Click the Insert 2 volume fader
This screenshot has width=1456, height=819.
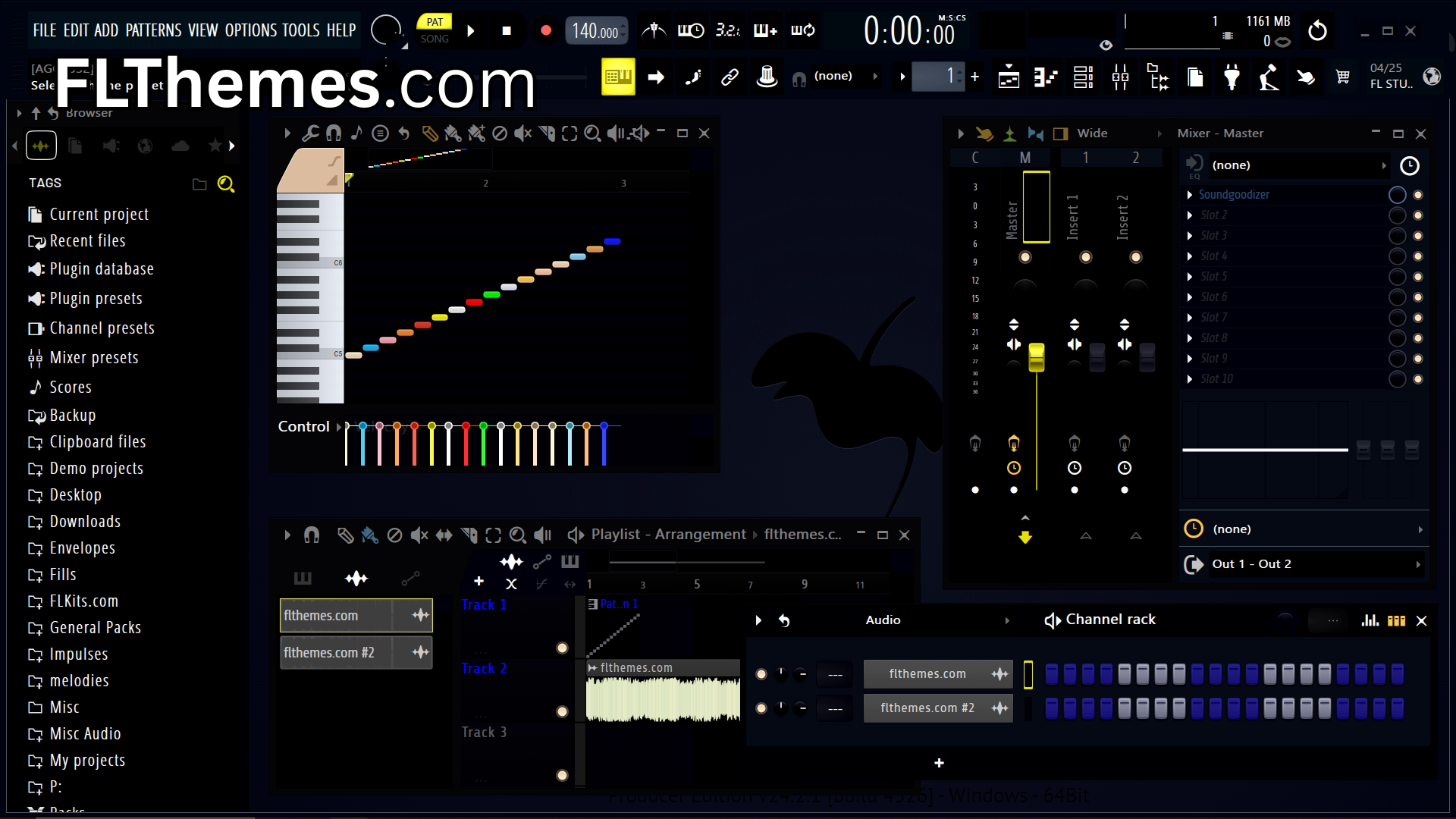coord(1147,358)
